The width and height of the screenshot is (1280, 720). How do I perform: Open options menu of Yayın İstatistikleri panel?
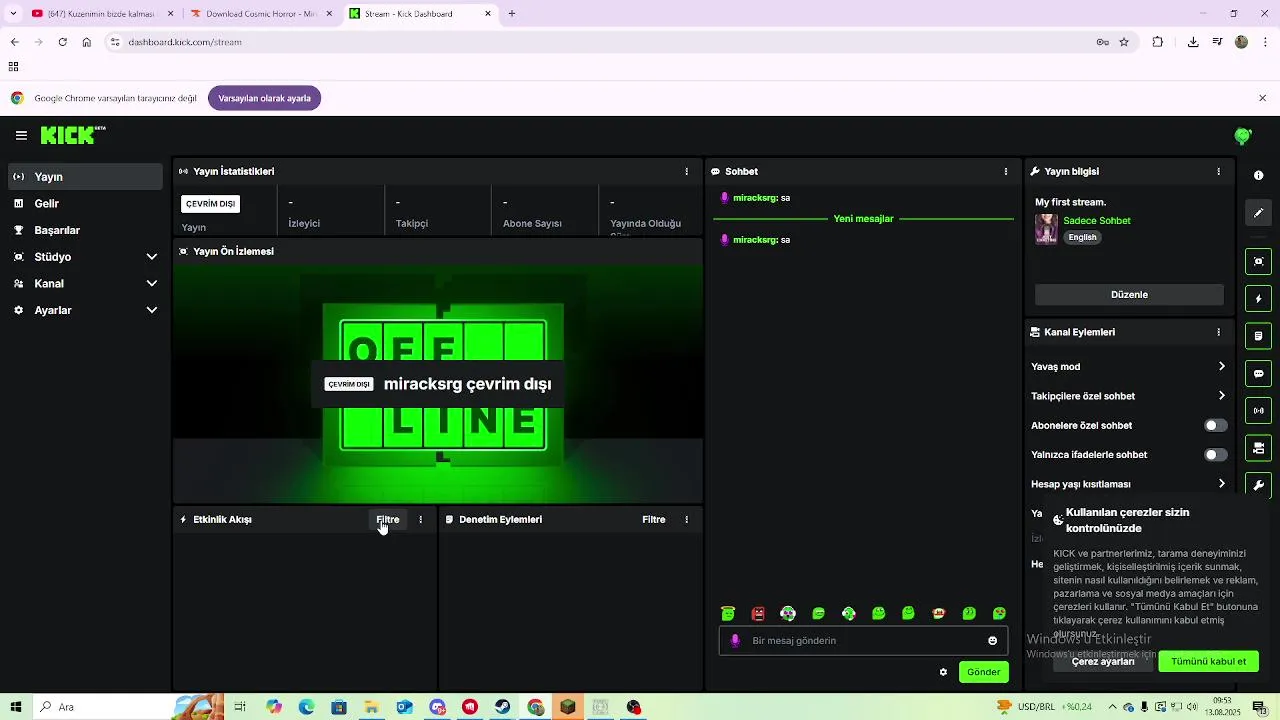[x=686, y=171]
